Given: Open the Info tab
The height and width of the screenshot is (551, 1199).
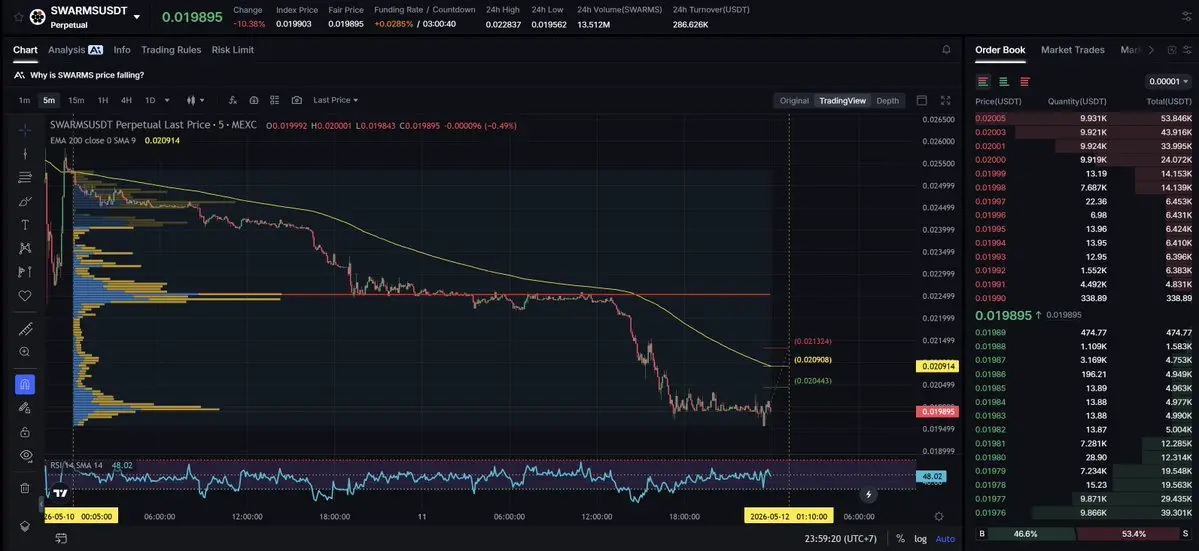Looking at the screenshot, I should pos(122,50).
